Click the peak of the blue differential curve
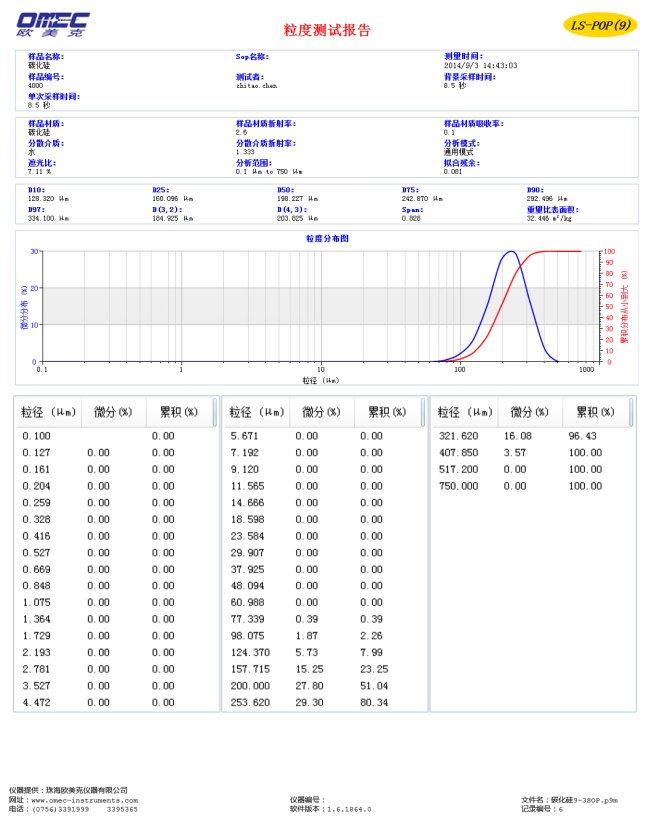 click(511, 252)
